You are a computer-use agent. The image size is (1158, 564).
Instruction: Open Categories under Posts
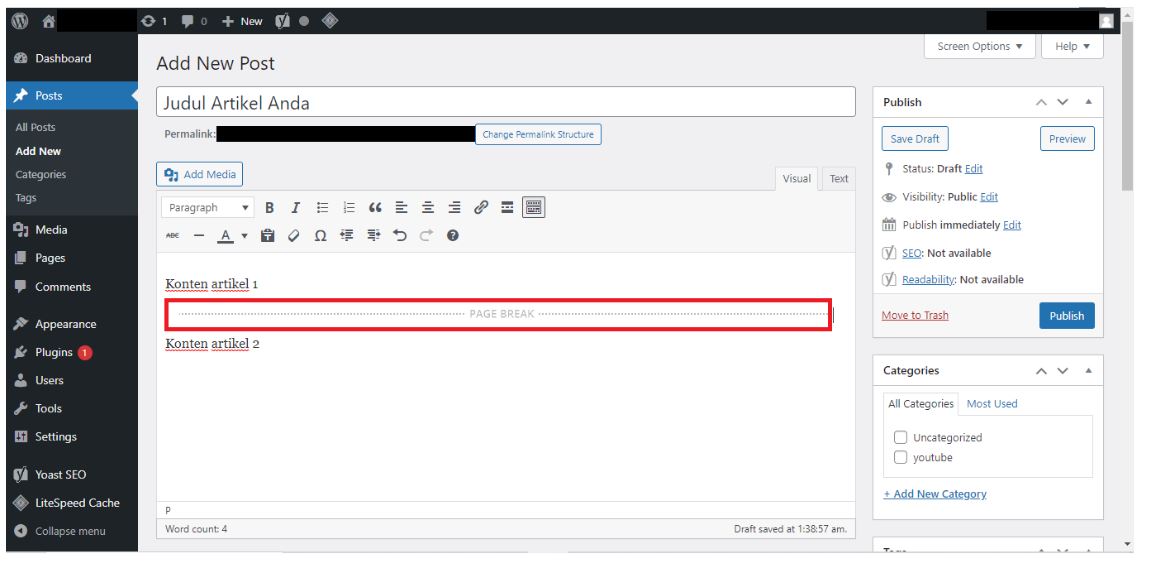pyautogui.click(x=41, y=174)
